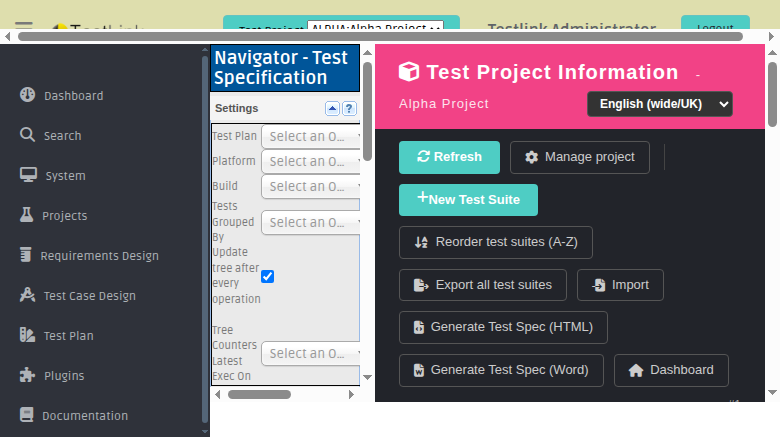Uncheck Update tree after every operation
This screenshot has width=780, height=437.
click(x=267, y=276)
